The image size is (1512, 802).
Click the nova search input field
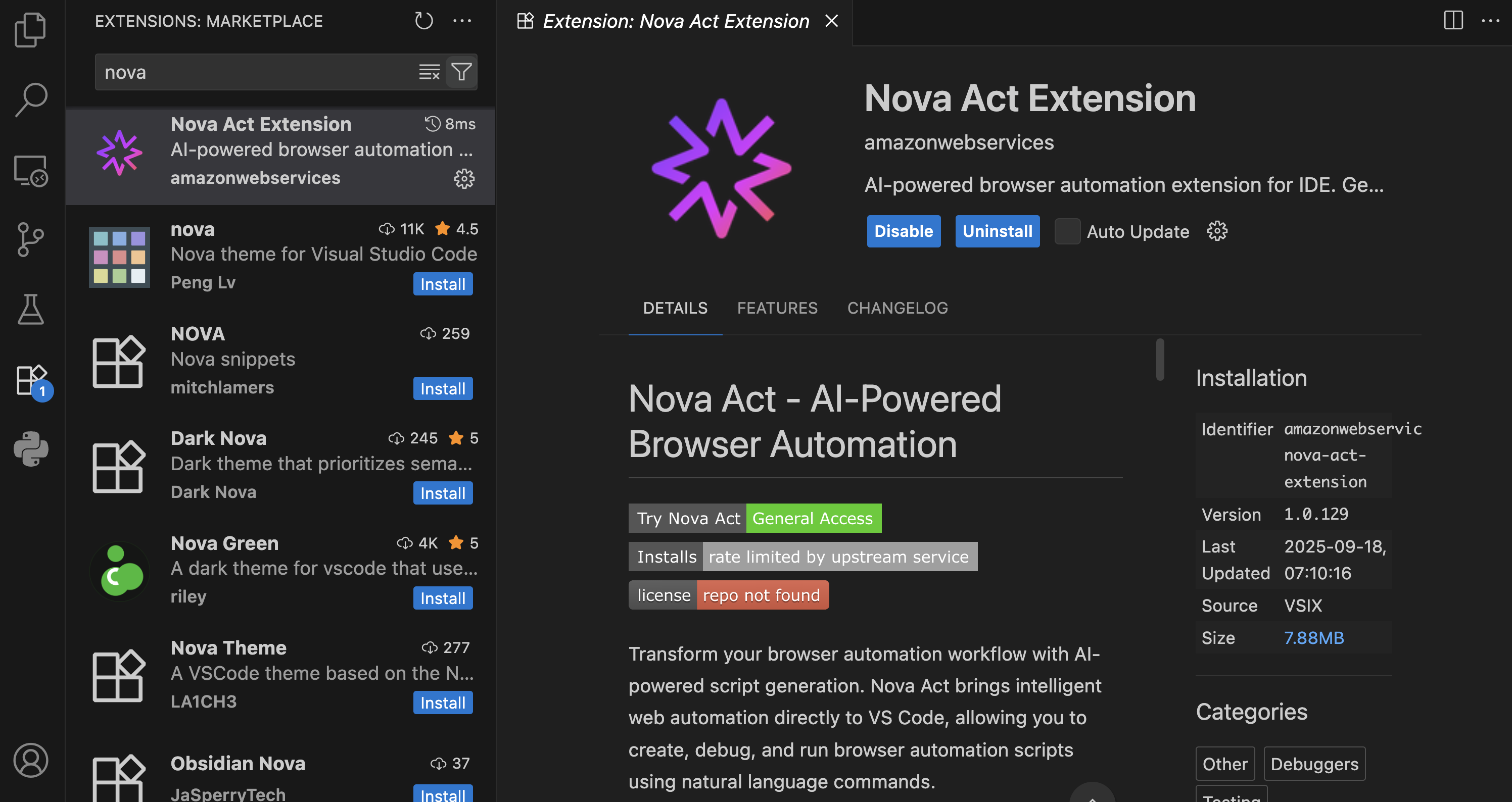(252, 72)
